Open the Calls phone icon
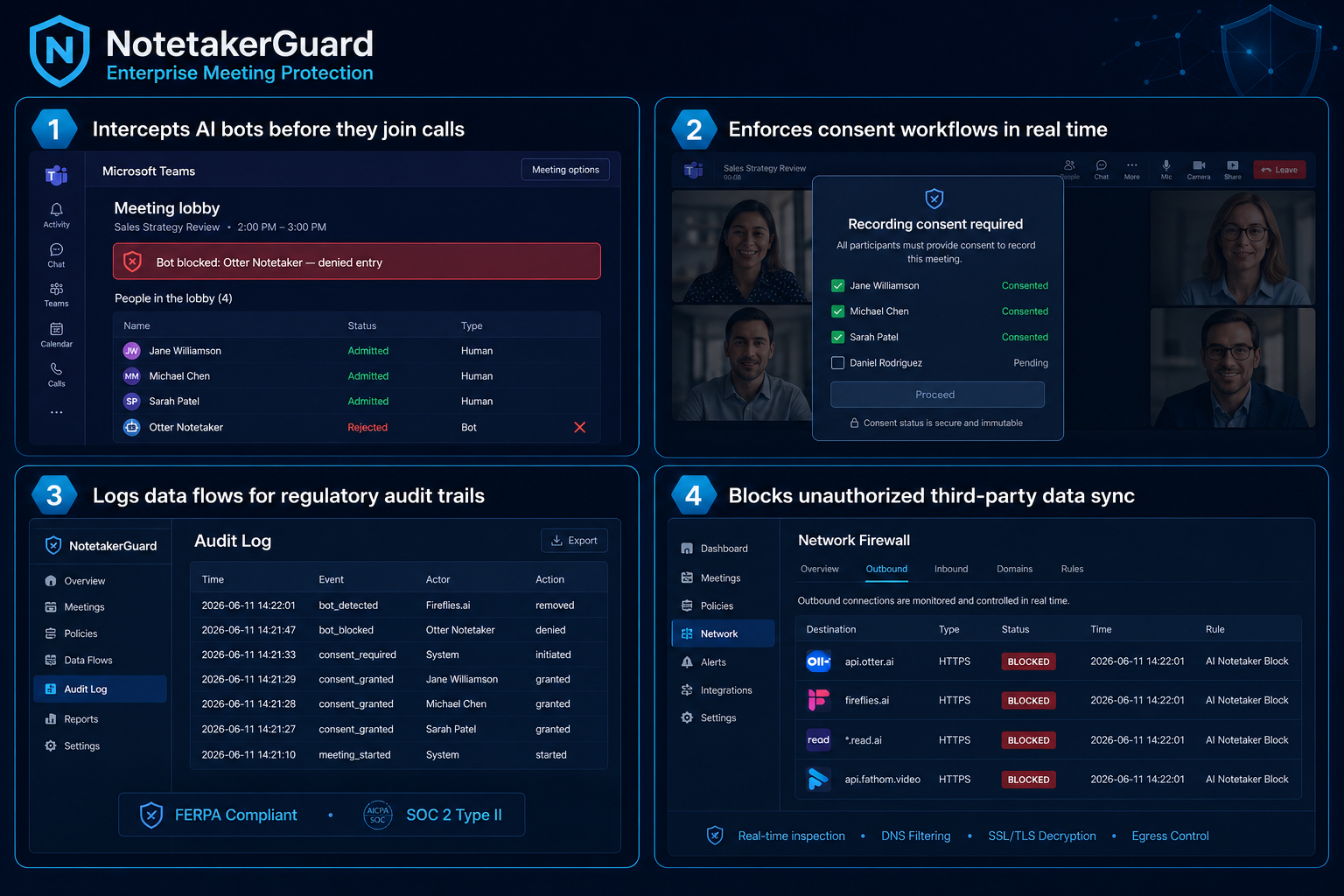The image size is (1344, 896). click(56, 368)
